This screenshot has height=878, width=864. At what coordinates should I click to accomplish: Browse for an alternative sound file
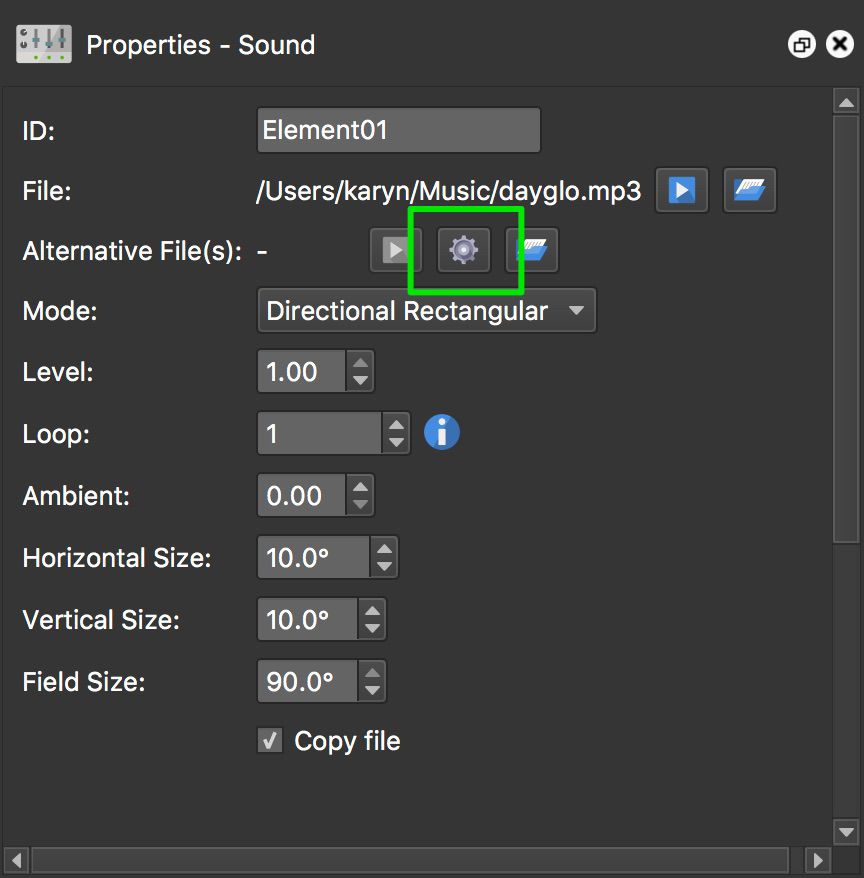(532, 250)
